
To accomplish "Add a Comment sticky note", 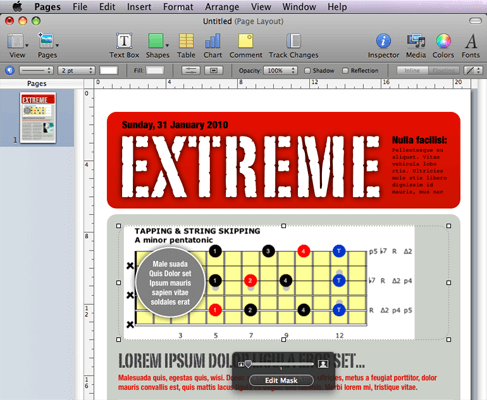I will point(246,45).
